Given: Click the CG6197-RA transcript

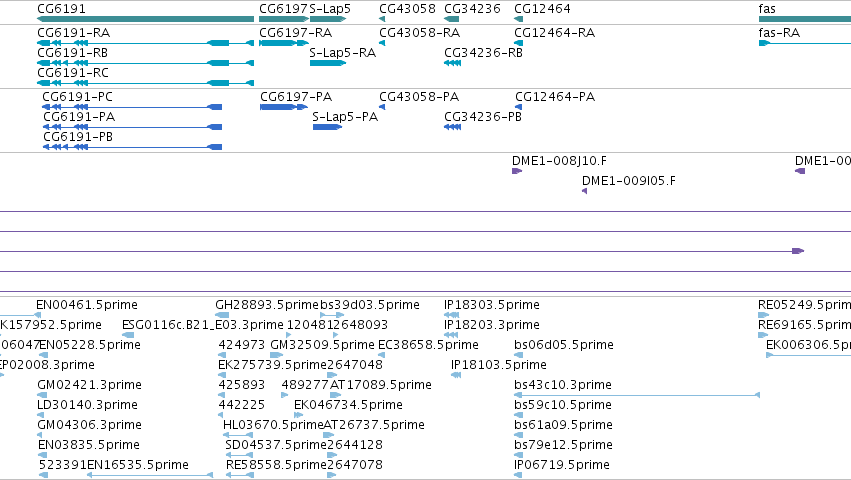Looking at the screenshot, I should [284, 43].
